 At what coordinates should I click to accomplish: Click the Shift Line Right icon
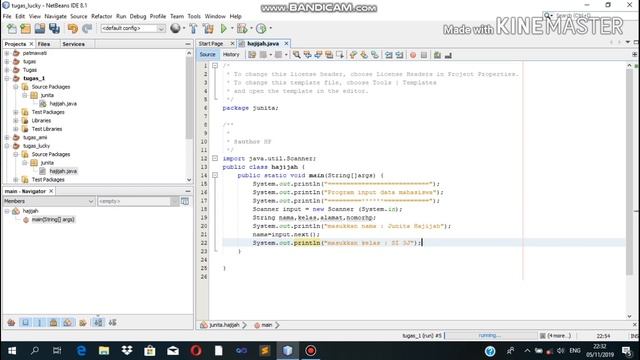click(400, 55)
